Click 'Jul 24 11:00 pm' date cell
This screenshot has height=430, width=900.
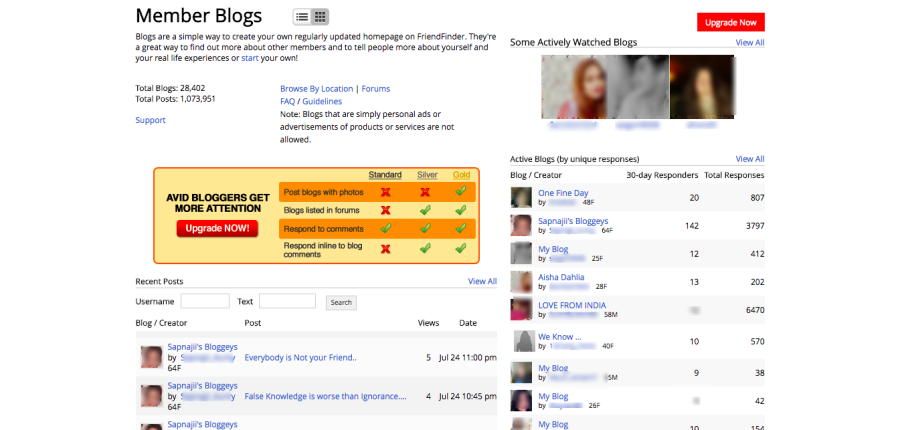pos(468,357)
